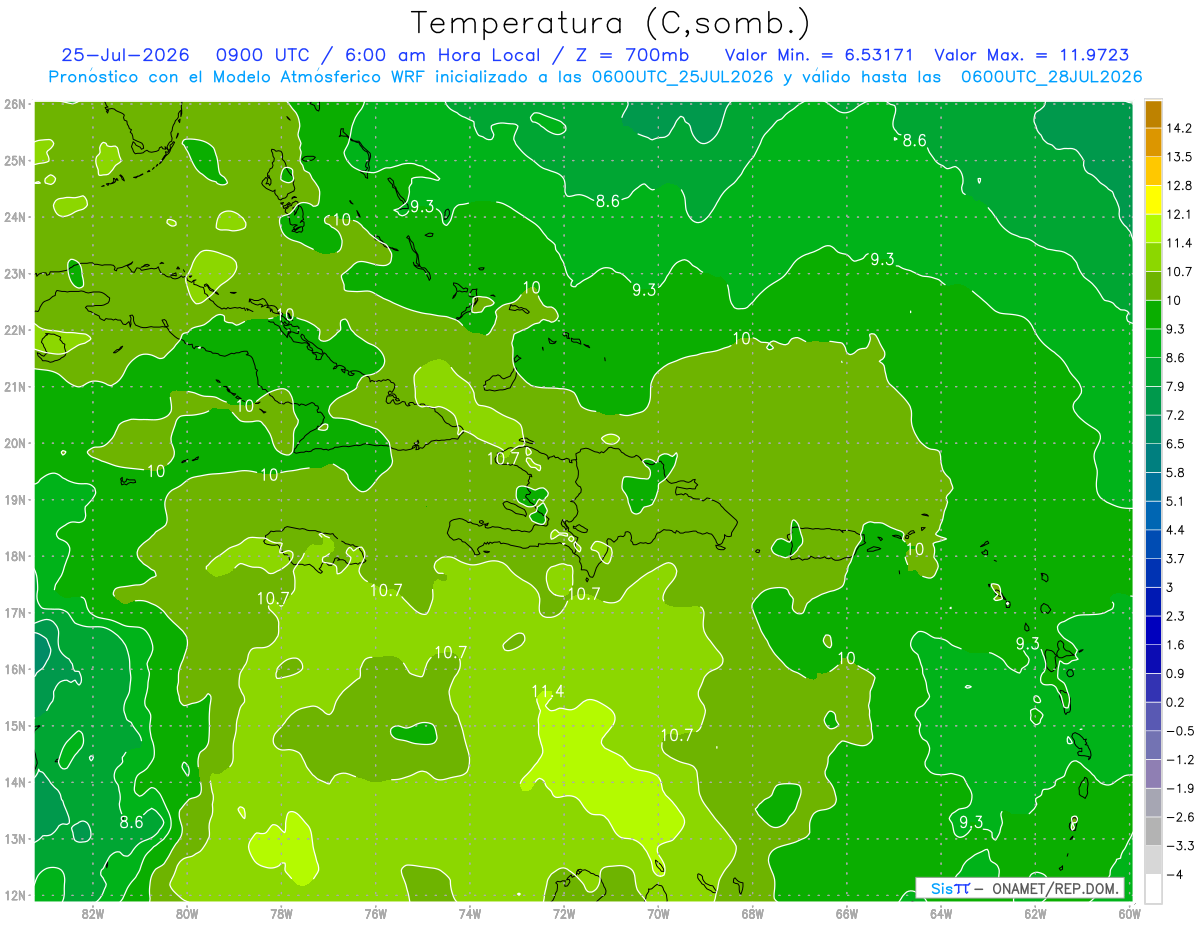Viewport: 1200px width, 927px height.
Task: Click the "70W" longitude axis label
Action: 658,914
